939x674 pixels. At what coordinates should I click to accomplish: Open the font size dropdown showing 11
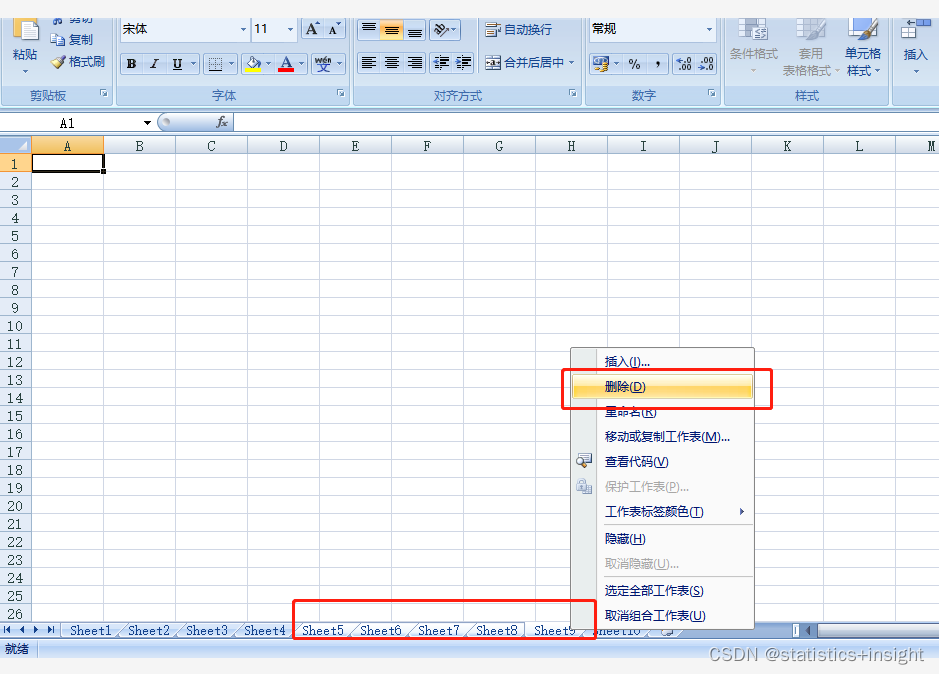(x=290, y=29)
